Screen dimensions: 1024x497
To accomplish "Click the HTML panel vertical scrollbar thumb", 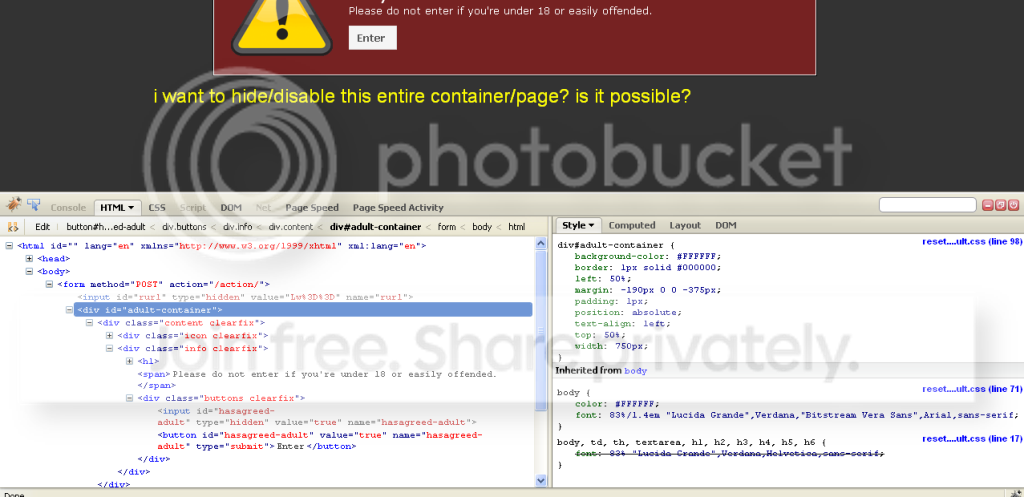I will point(541,330).
